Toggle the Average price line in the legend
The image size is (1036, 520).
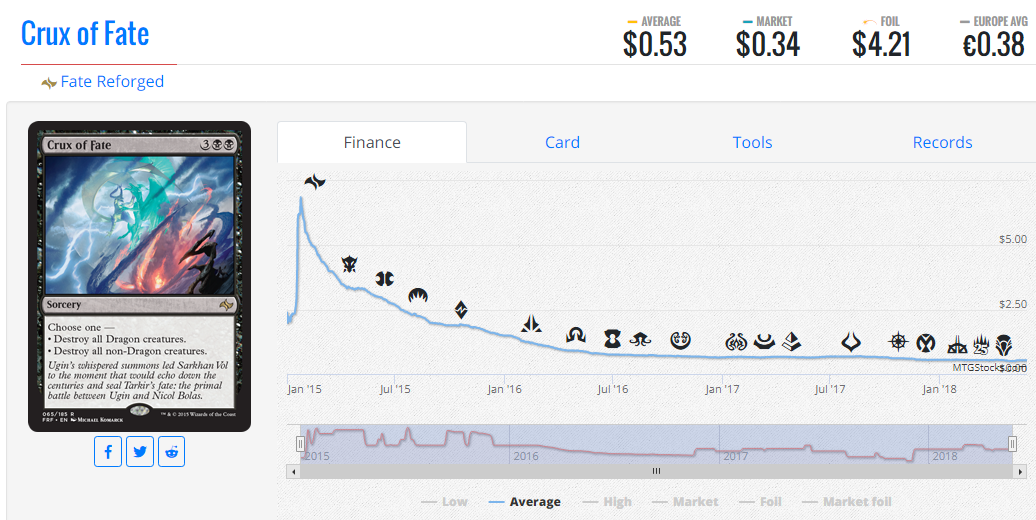point(524,502)
